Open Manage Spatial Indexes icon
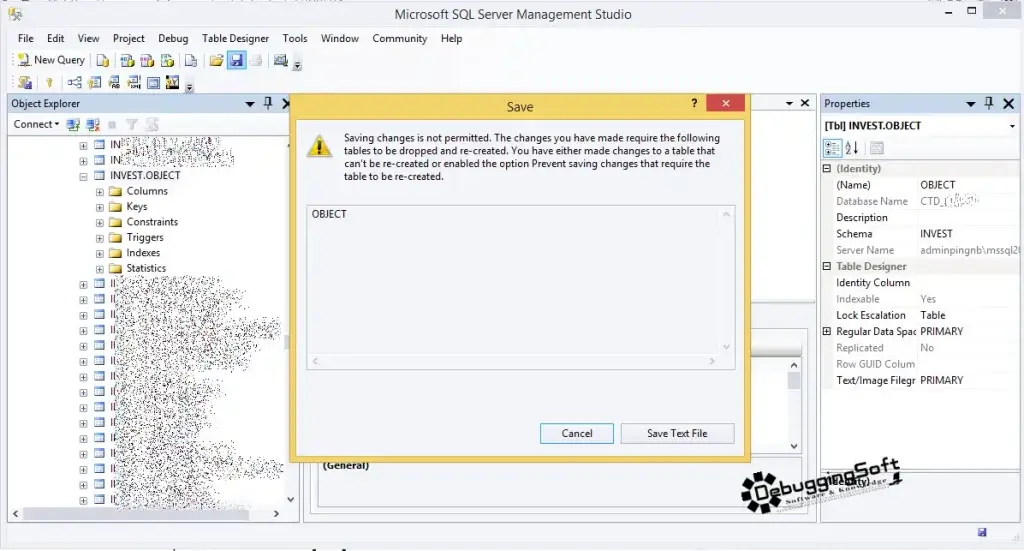The image size is (1024, 551). [172, 82]
